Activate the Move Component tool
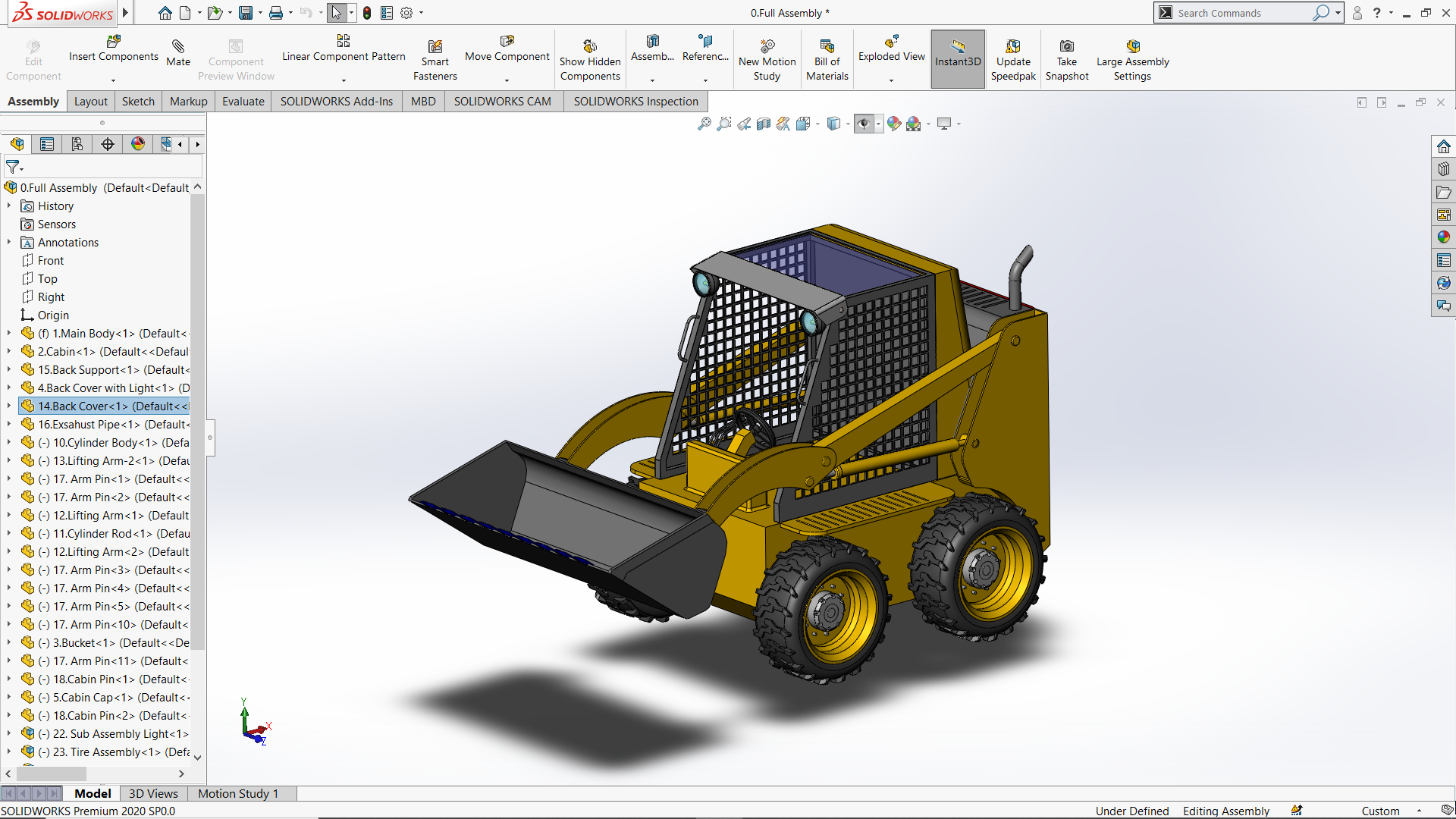The width and height of the screenshot is (1456, 819). point(507,49)
